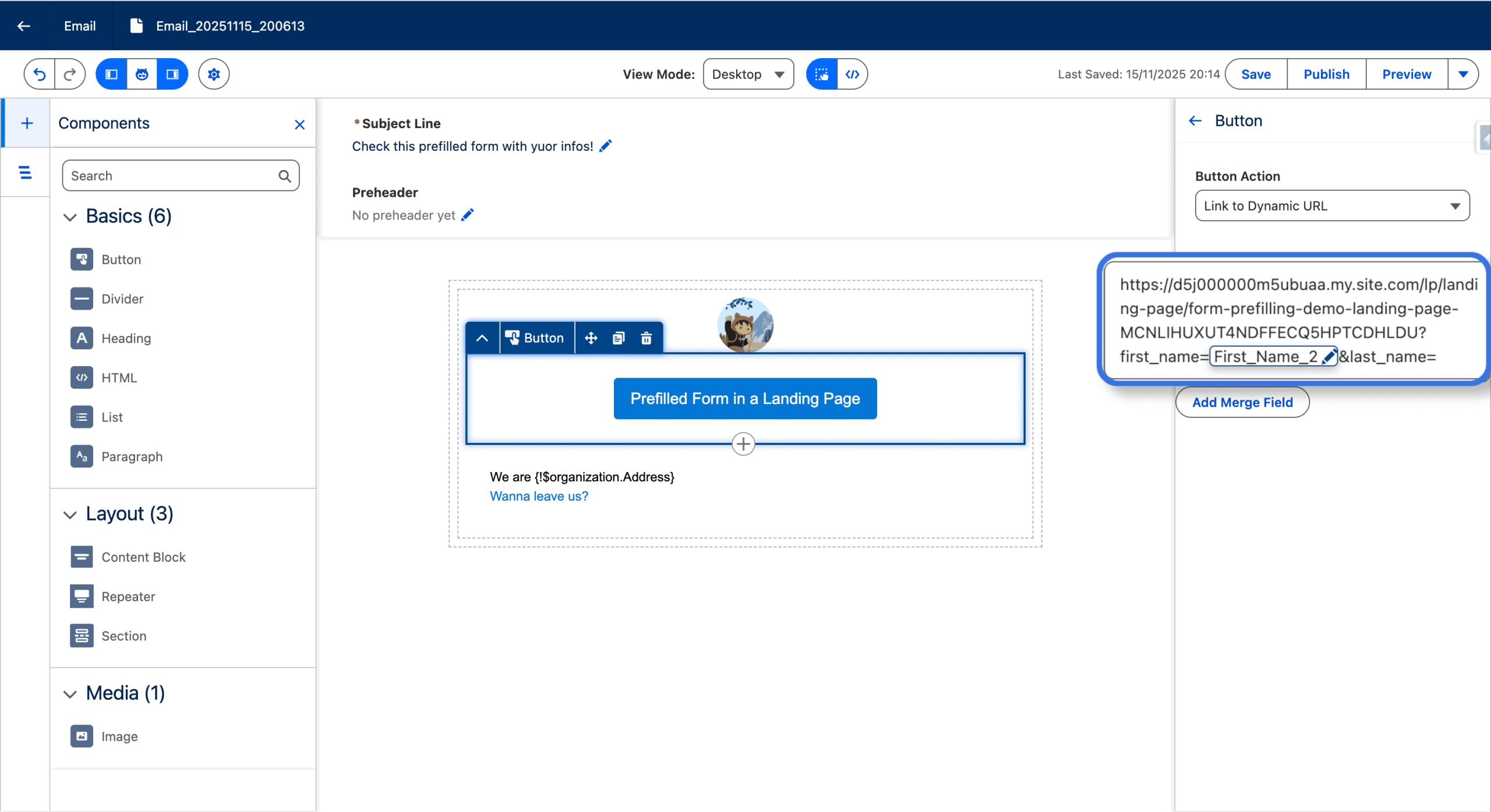
Task: Click the redo arrow icon
Action: tap(70, 75)
